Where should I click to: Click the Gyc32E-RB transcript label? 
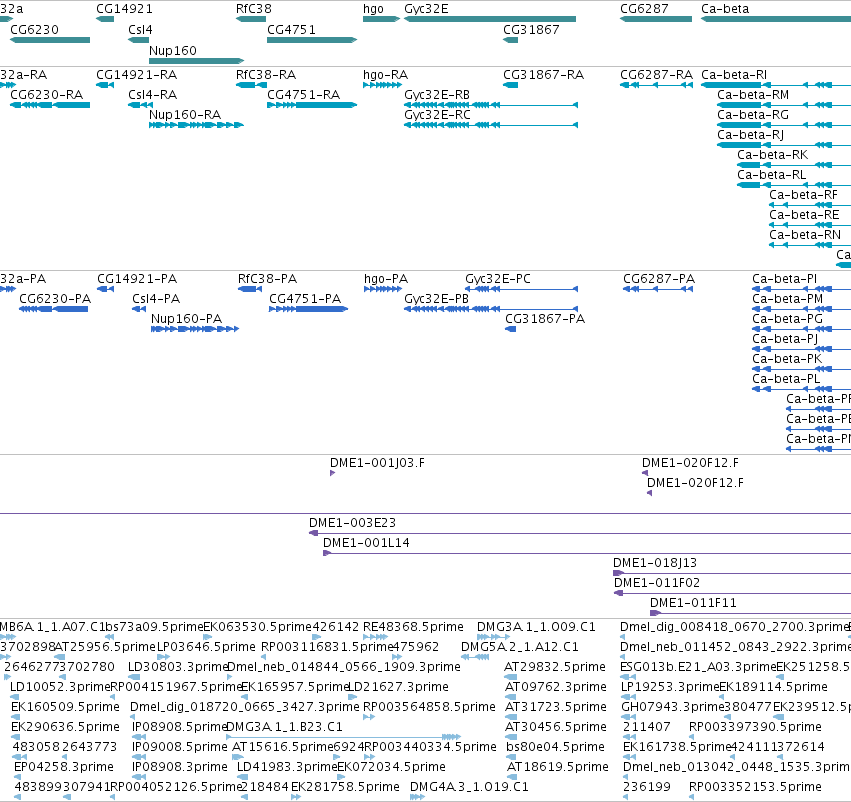point(437,94)
